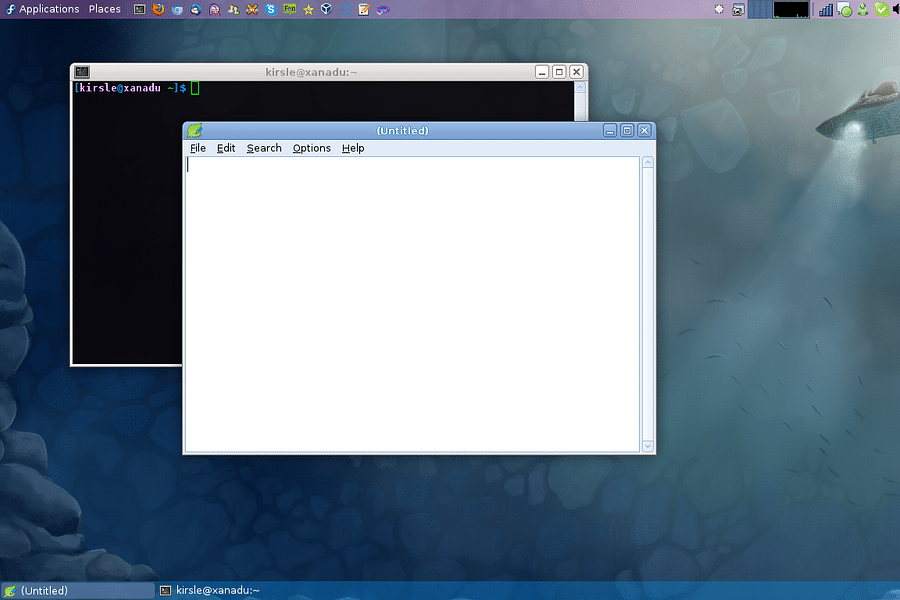Click the network signal bars tray icon
Image resolution: width=900 pixels, height=600 pixels.
pos(826,9)
